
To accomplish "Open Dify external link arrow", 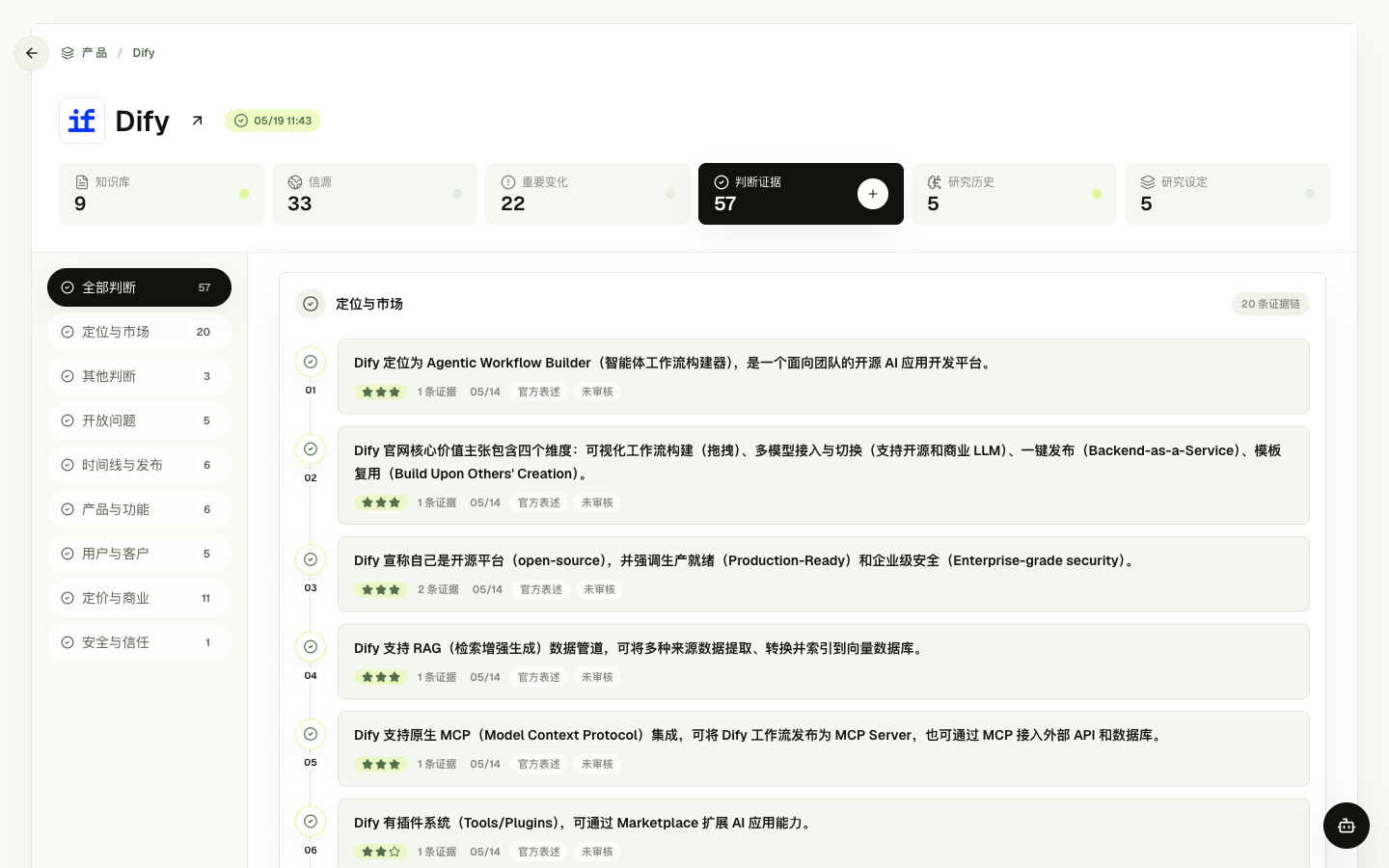I will (x=197, y=121).
